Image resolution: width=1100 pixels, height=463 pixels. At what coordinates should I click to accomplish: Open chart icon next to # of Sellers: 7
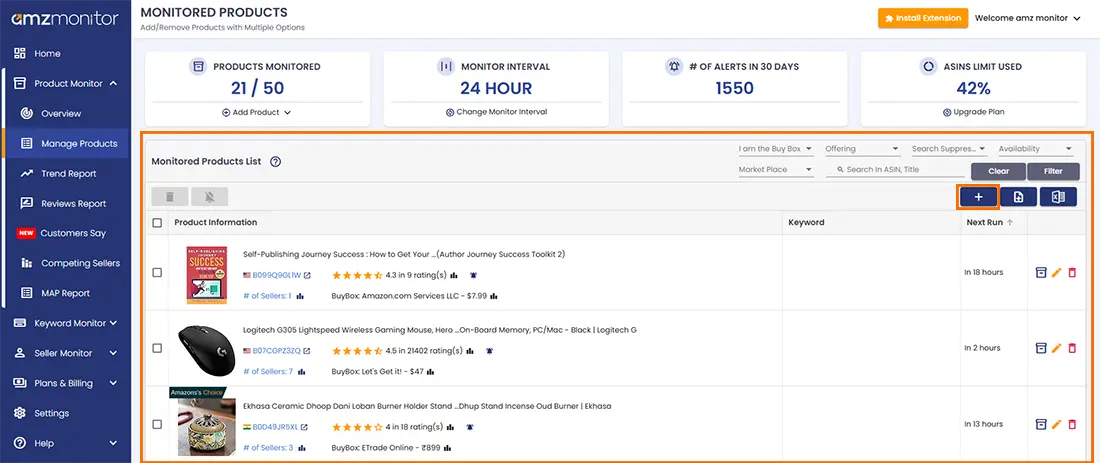(300, 371)
